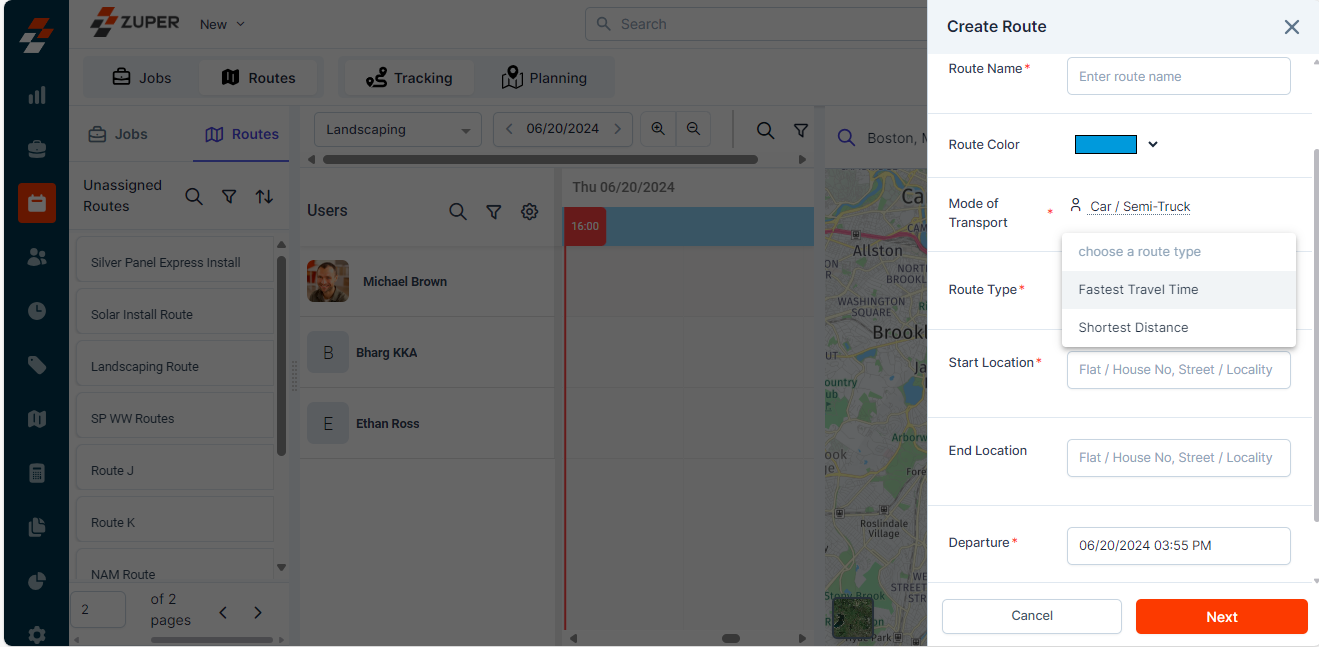The width and height of the screenshot is (1319, 647).
Task: Expand the New dropdown beside Zuper logo
Action: (x=222, y=24)
